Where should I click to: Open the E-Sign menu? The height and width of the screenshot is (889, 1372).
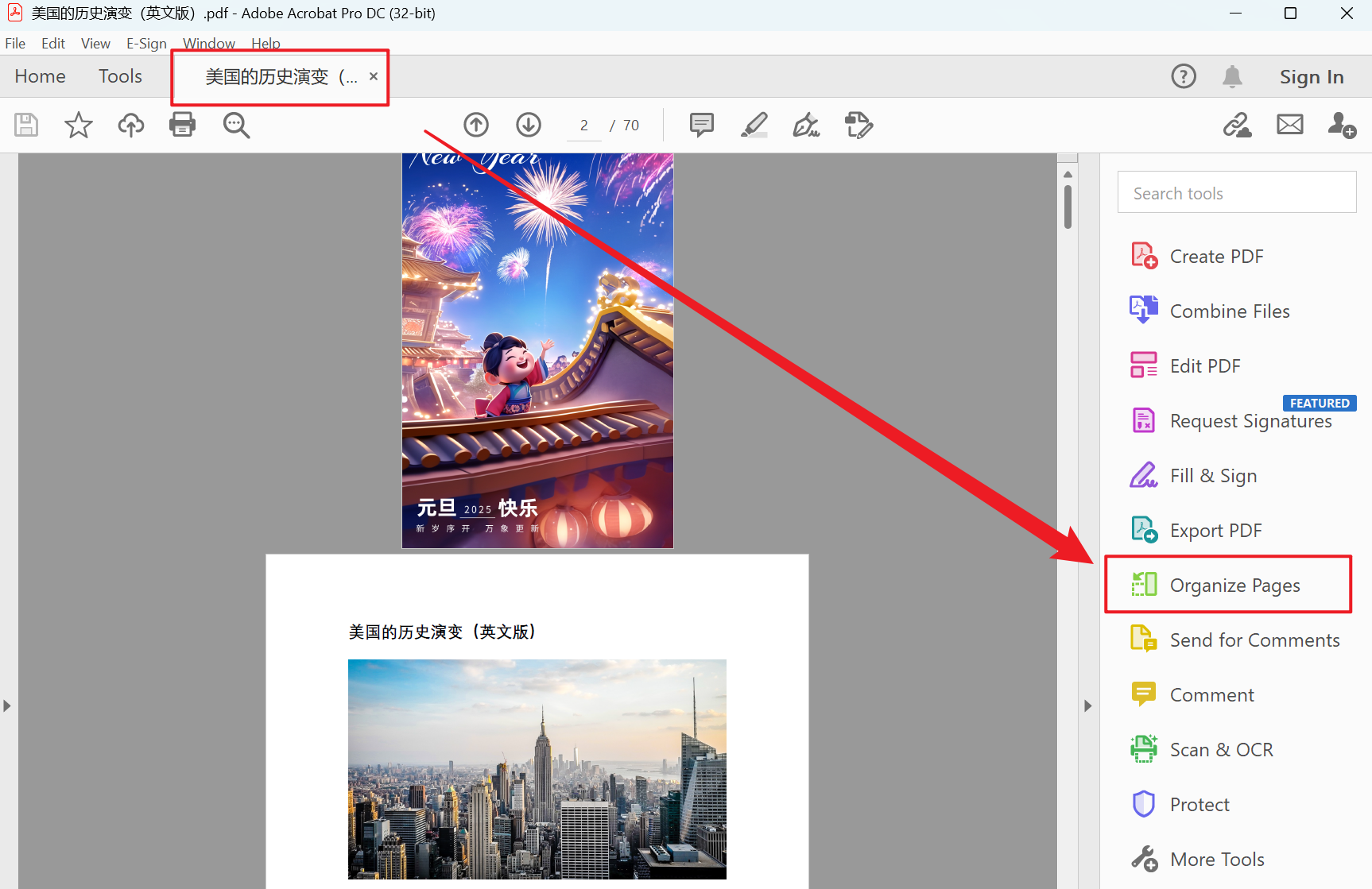146,44
